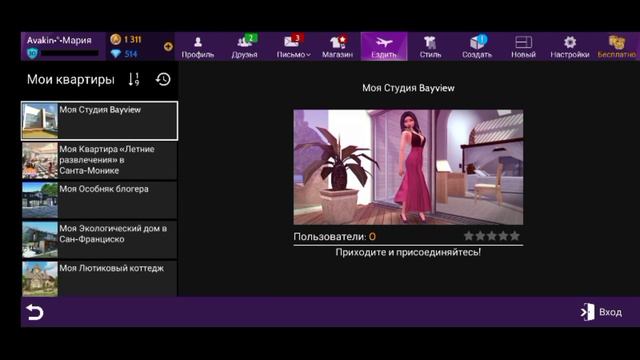The image size is (640, 360).
Task: Click the level shield badge icon
Action: point(33,53)
